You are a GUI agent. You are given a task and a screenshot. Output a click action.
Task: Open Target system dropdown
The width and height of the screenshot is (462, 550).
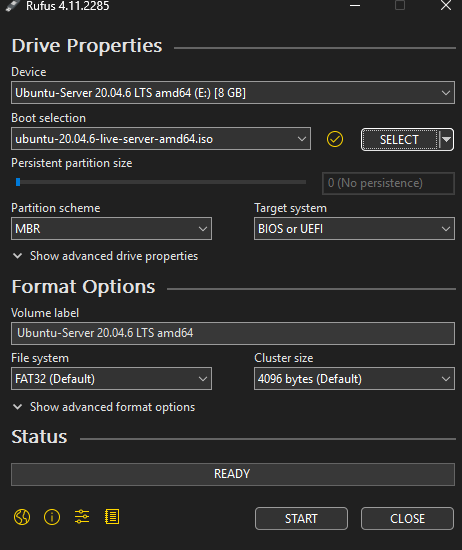tap(354, 229)
